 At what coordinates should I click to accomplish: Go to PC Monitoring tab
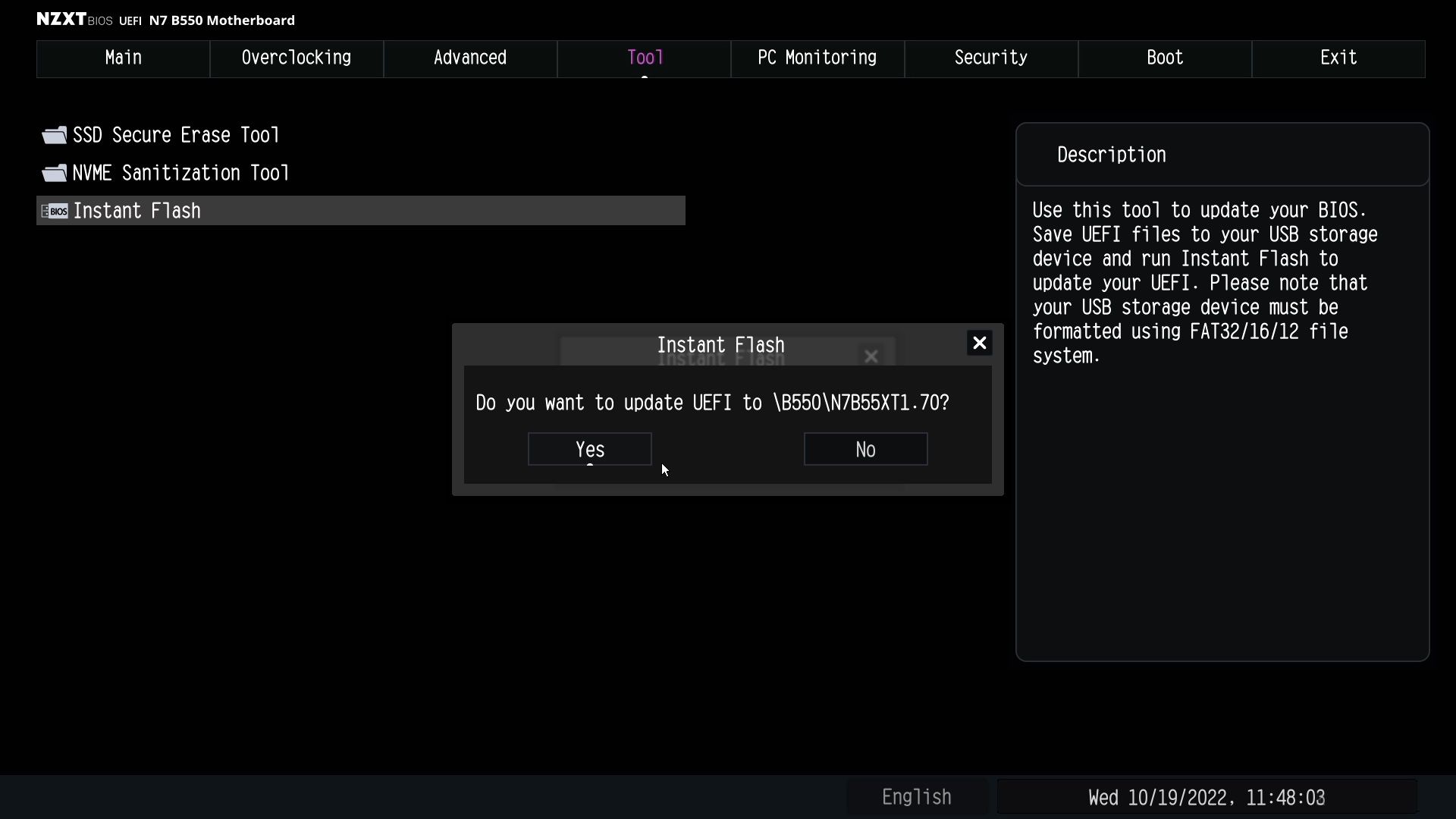(817, 58)
